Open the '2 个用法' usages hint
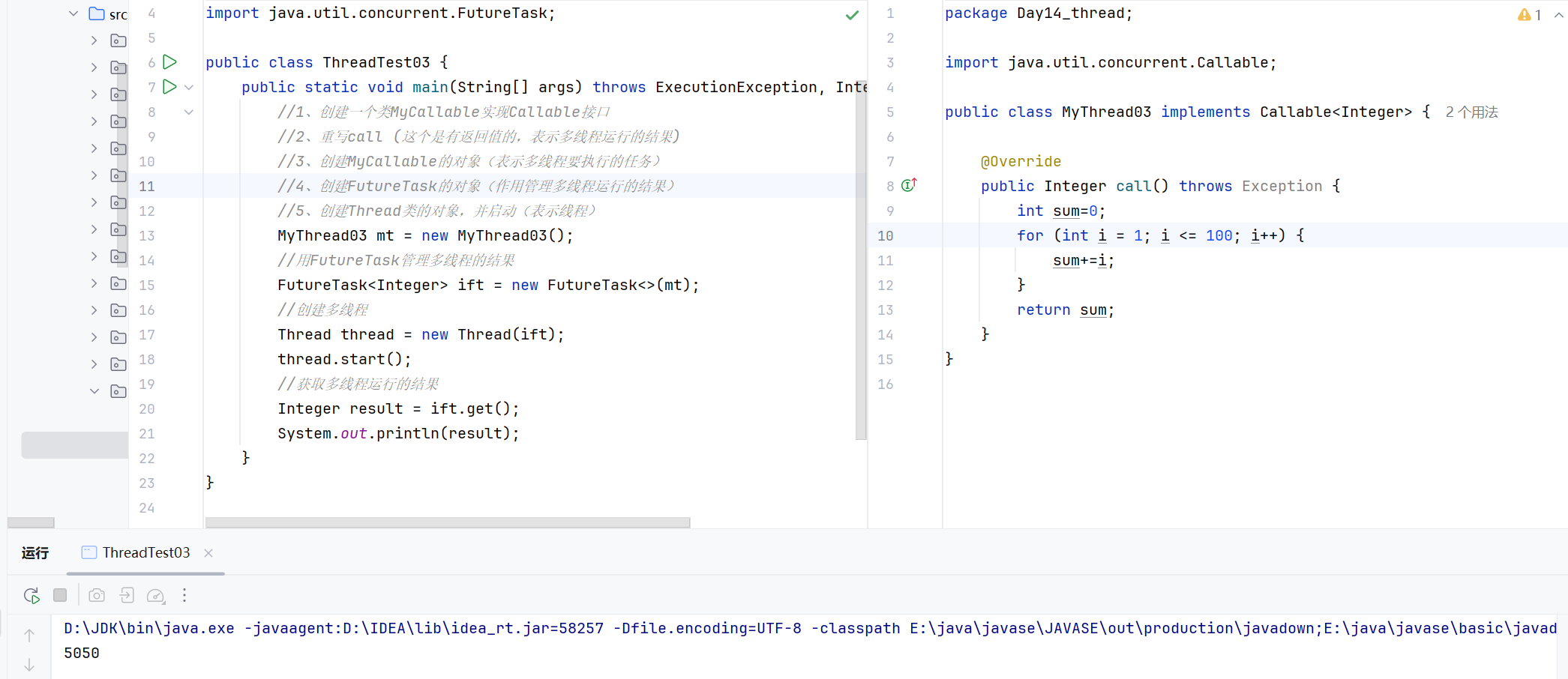This screenshot has width=1568, height=679. coord(1471,112)
